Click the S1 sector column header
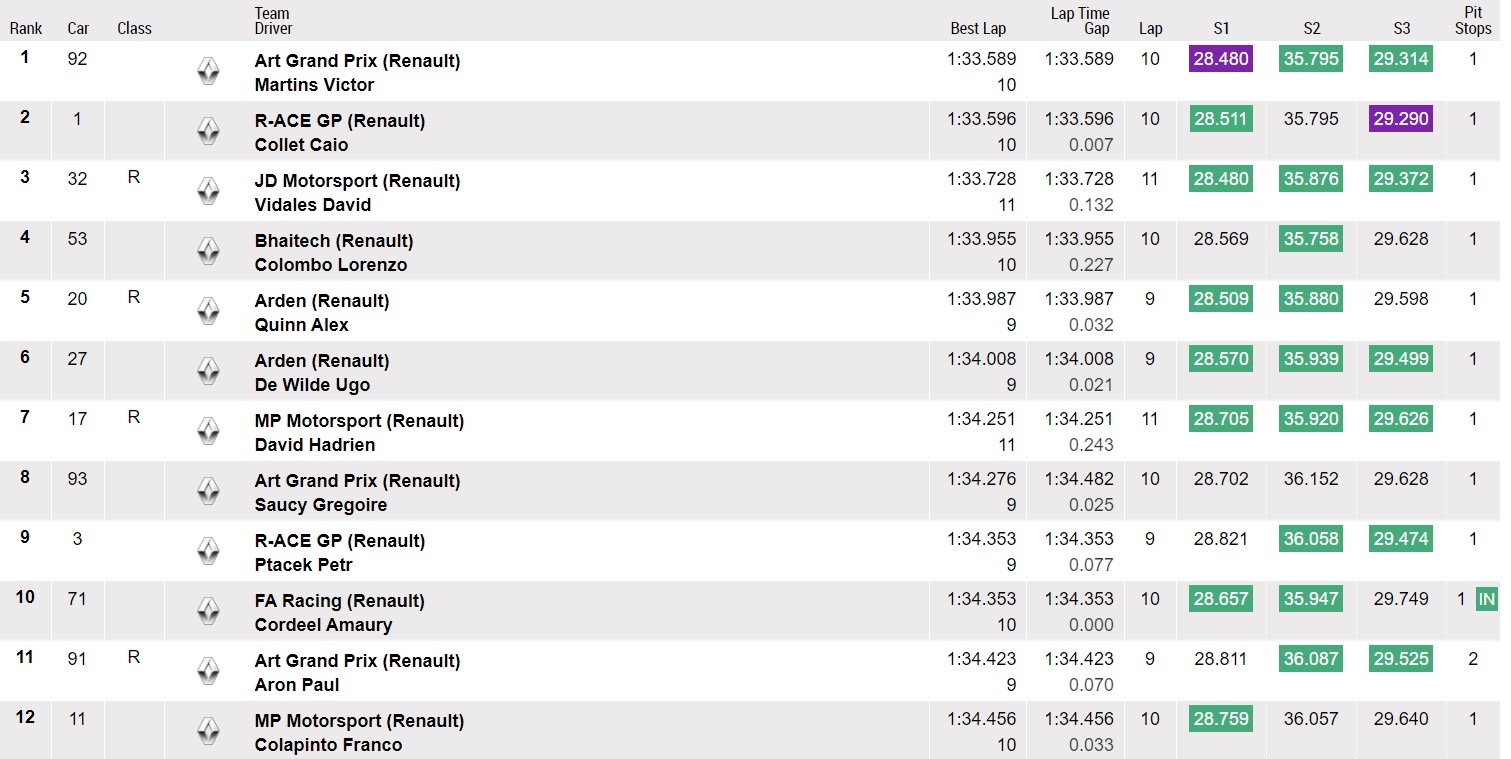The image size is (1511, 759). [x=1221, y=28]
